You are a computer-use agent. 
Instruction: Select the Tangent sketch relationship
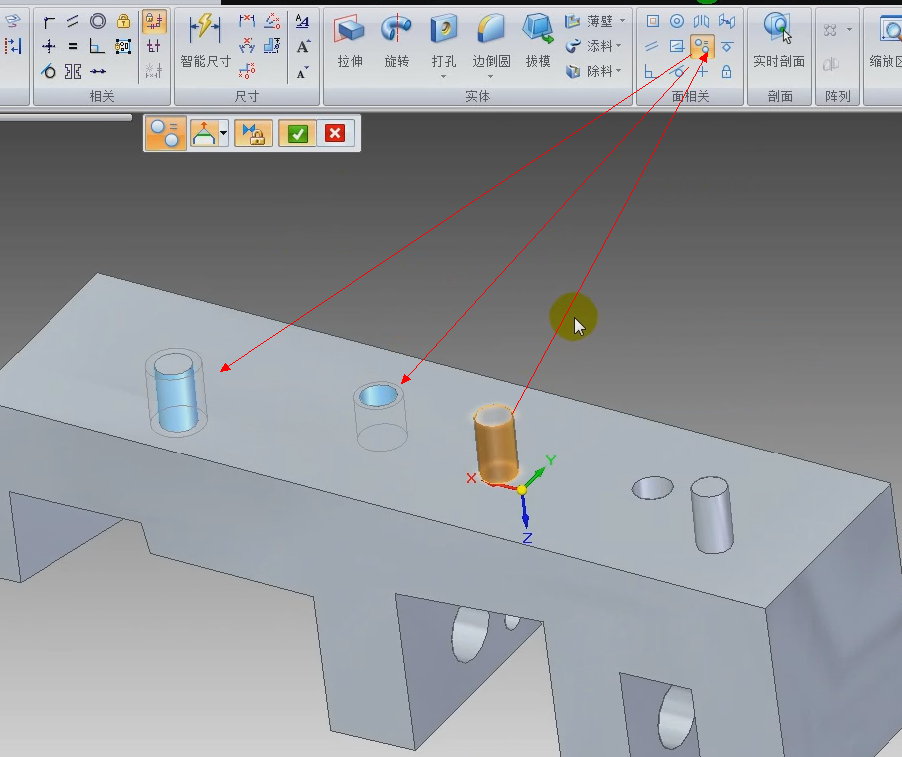coord(49,71)
